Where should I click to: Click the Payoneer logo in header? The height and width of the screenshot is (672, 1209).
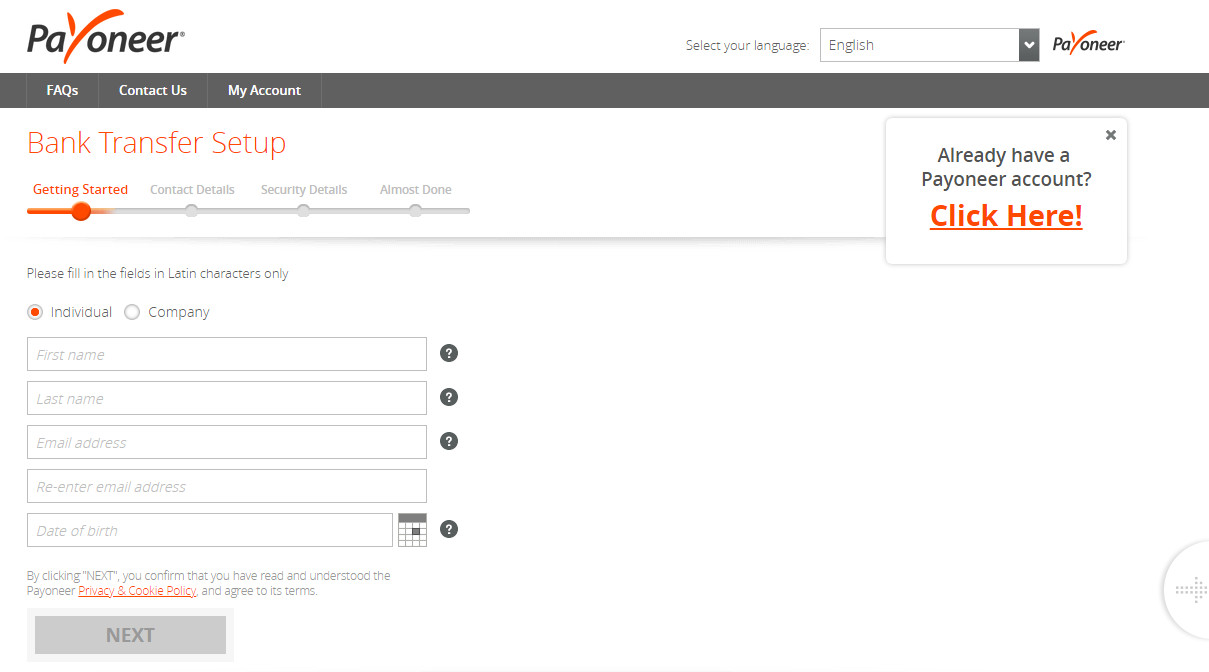coord(106,37)
